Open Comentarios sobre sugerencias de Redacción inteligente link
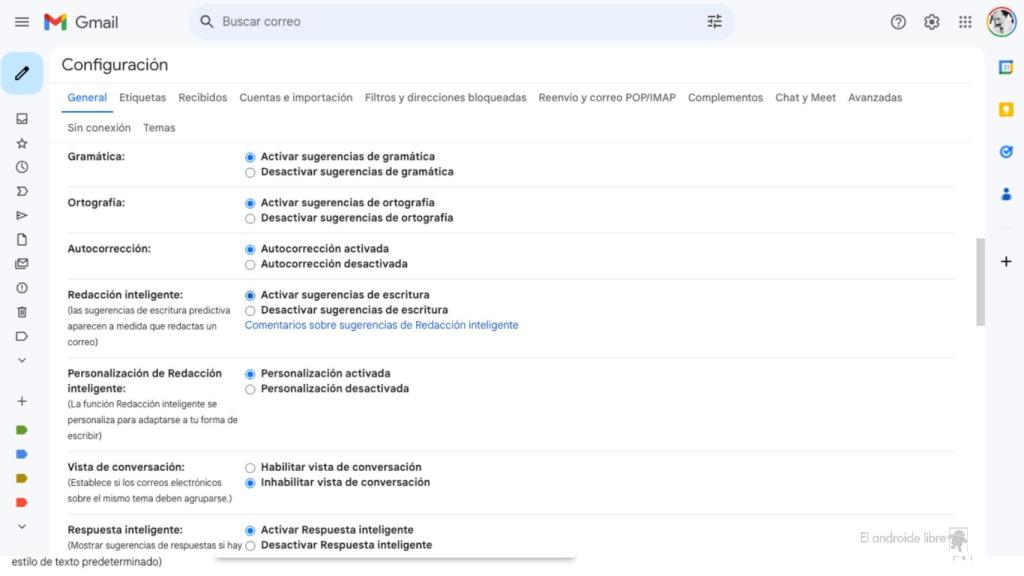 (x=381, y=325)
